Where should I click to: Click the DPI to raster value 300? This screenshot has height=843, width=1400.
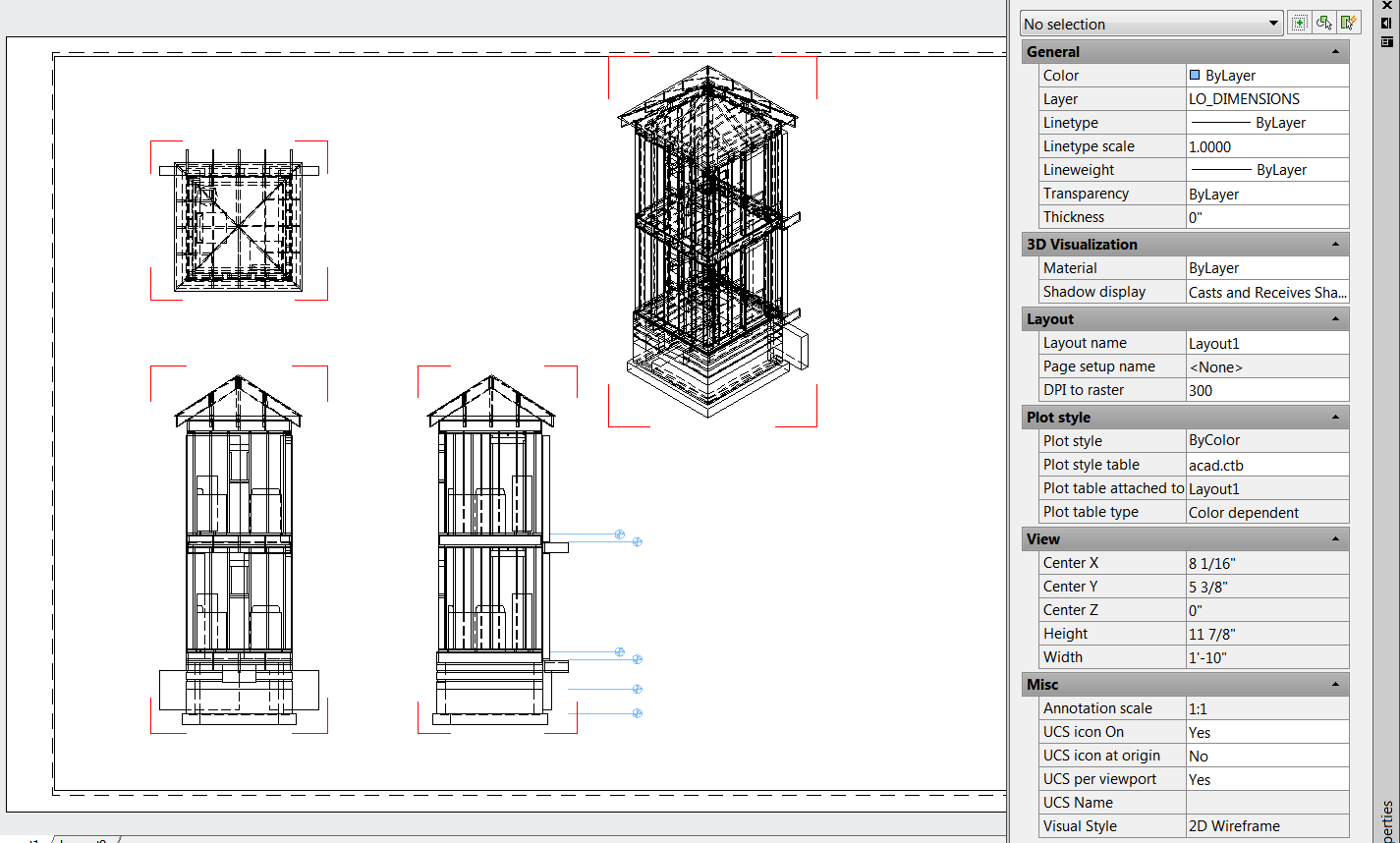tap(1267, 390)
